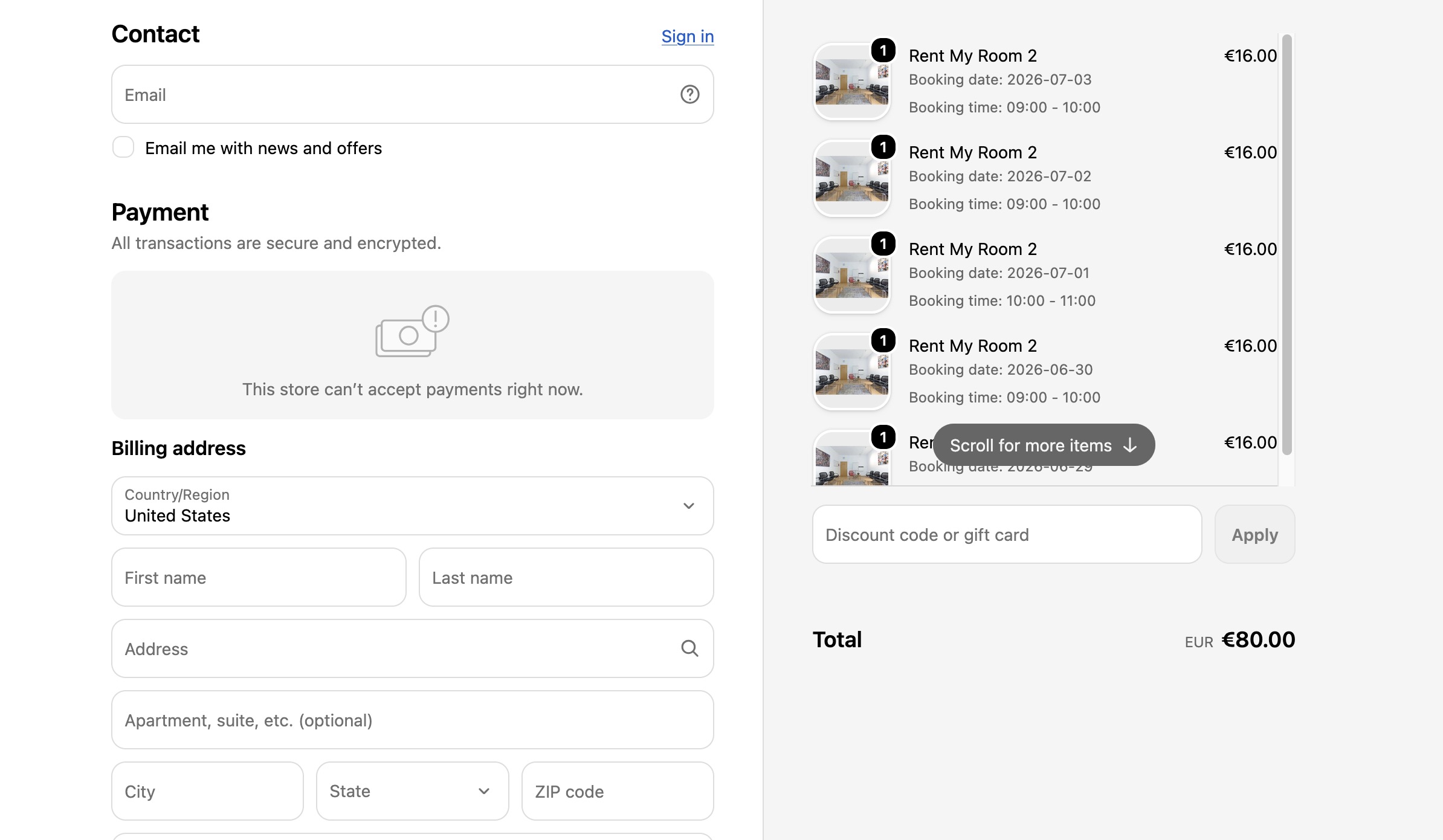Enable Email me with news and offers
Viewport: 1443px width, 840px height.
coord(123,147)
